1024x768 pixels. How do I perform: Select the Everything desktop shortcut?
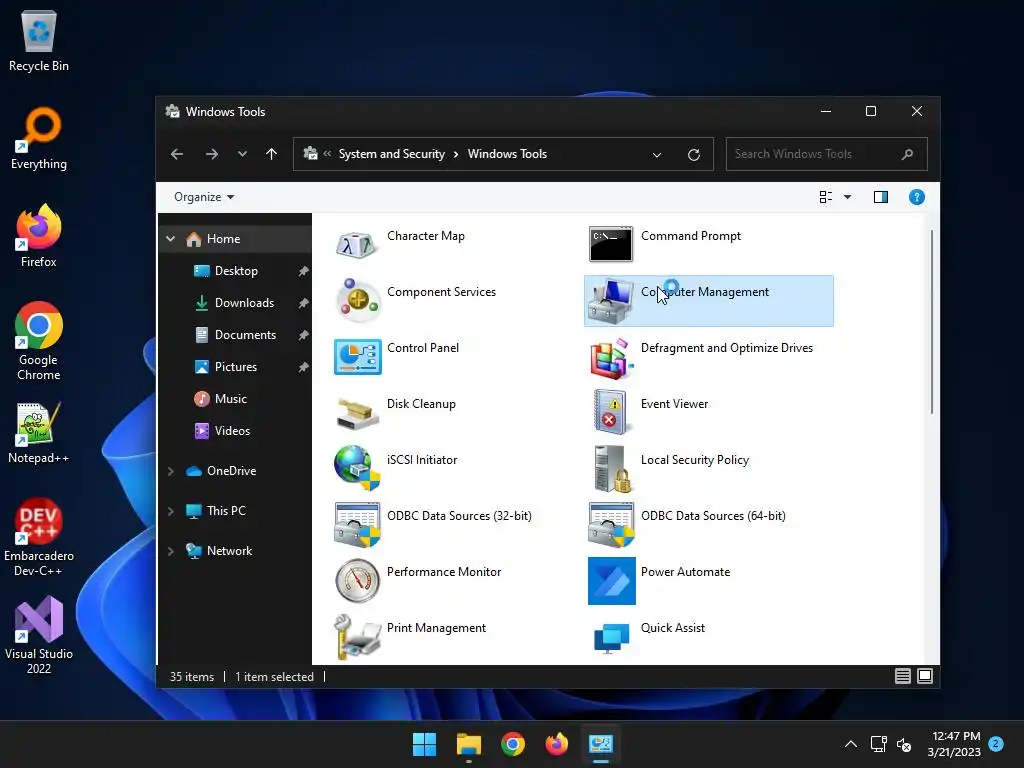coord(39,139)
